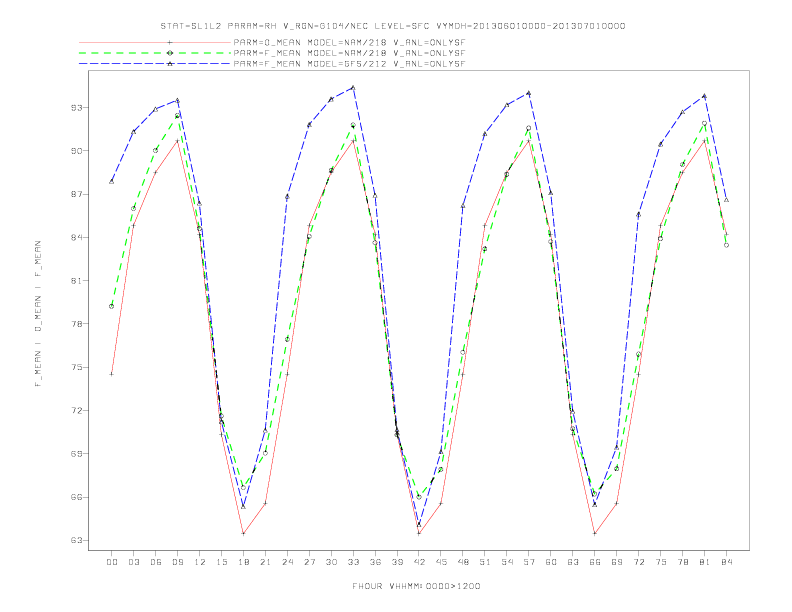Click y-axis tick label 93
Screen dimensions: 792x612
point(77,108)
